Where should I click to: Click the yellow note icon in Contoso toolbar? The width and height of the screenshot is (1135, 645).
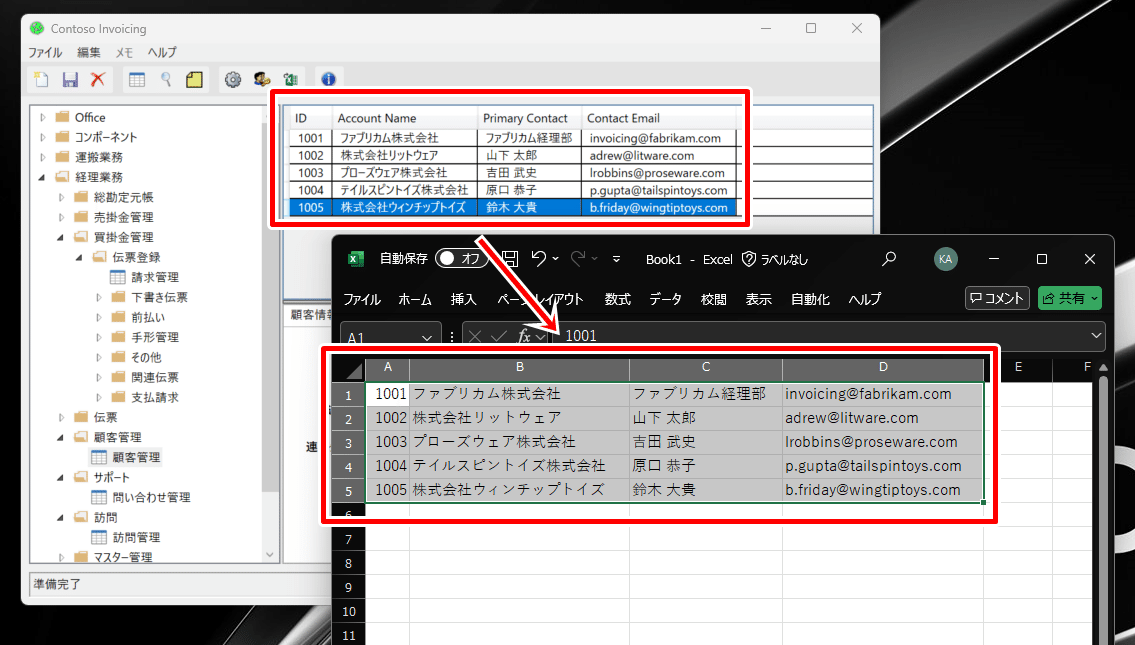pos(194,80)
